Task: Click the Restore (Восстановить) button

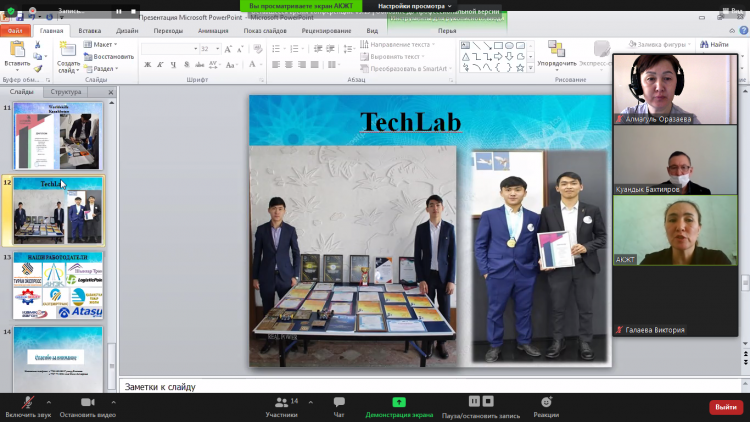Action: [111, 56]
